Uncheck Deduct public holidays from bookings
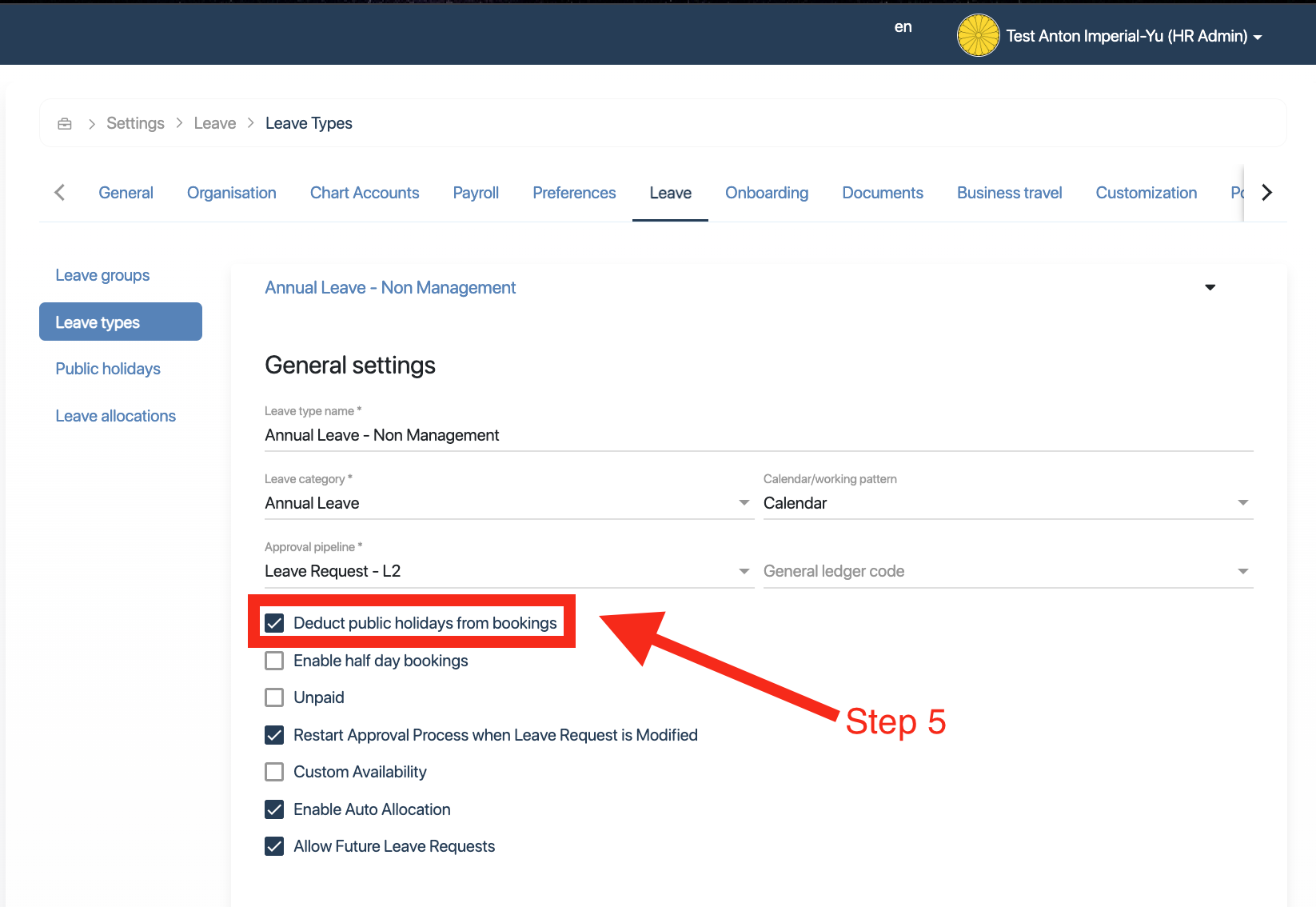1316x907 pixels. (274, 623)
